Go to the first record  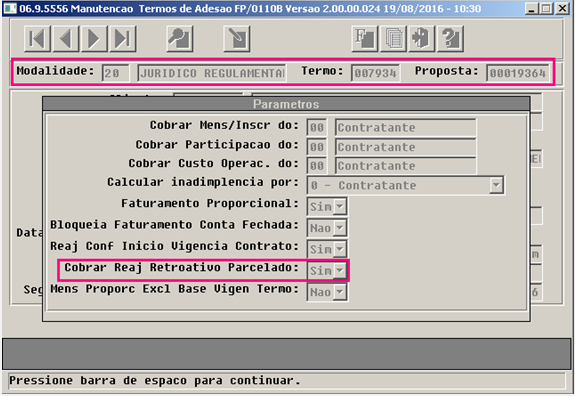pos(37,38)
